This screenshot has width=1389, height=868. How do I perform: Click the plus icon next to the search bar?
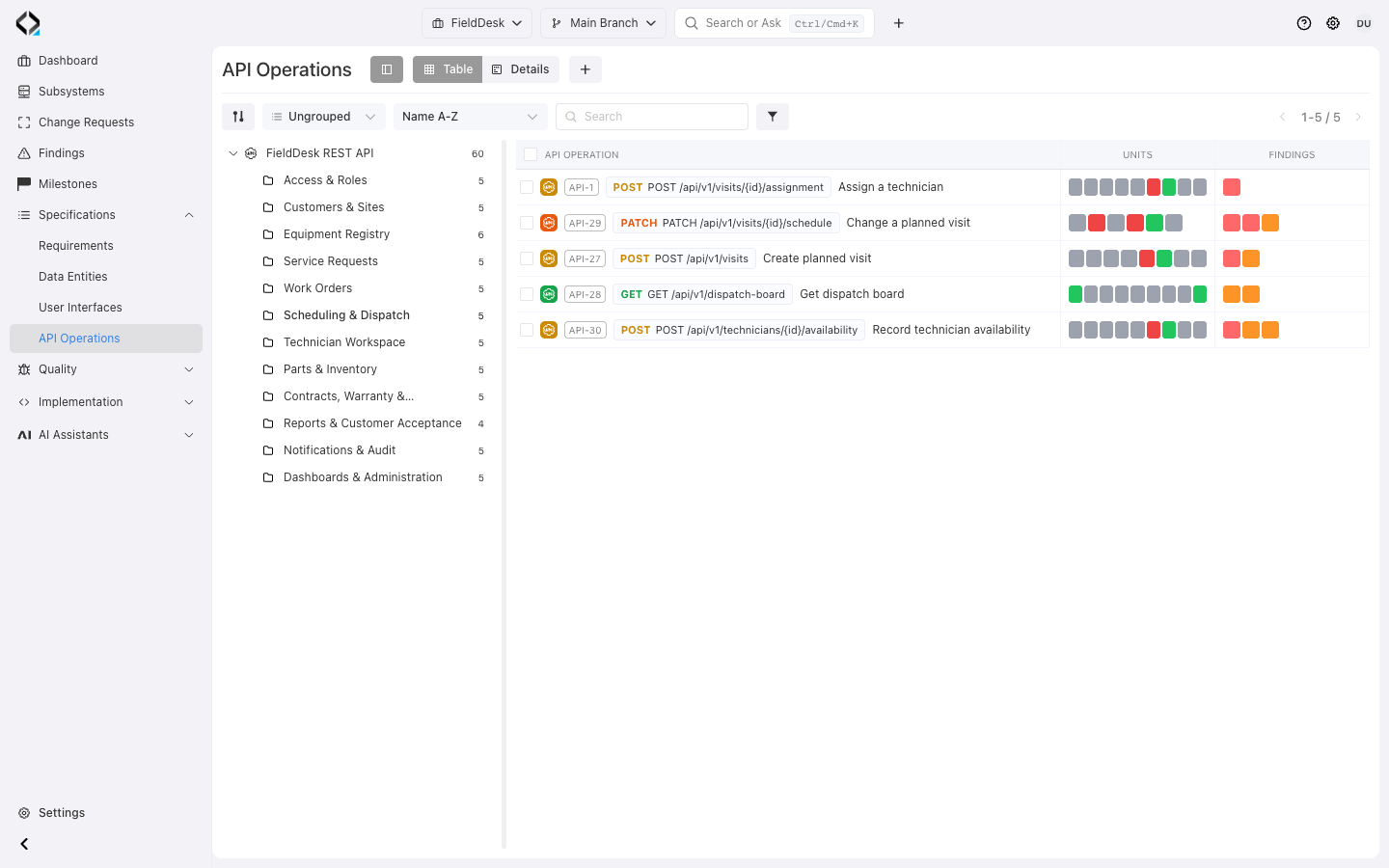[899, 23]
